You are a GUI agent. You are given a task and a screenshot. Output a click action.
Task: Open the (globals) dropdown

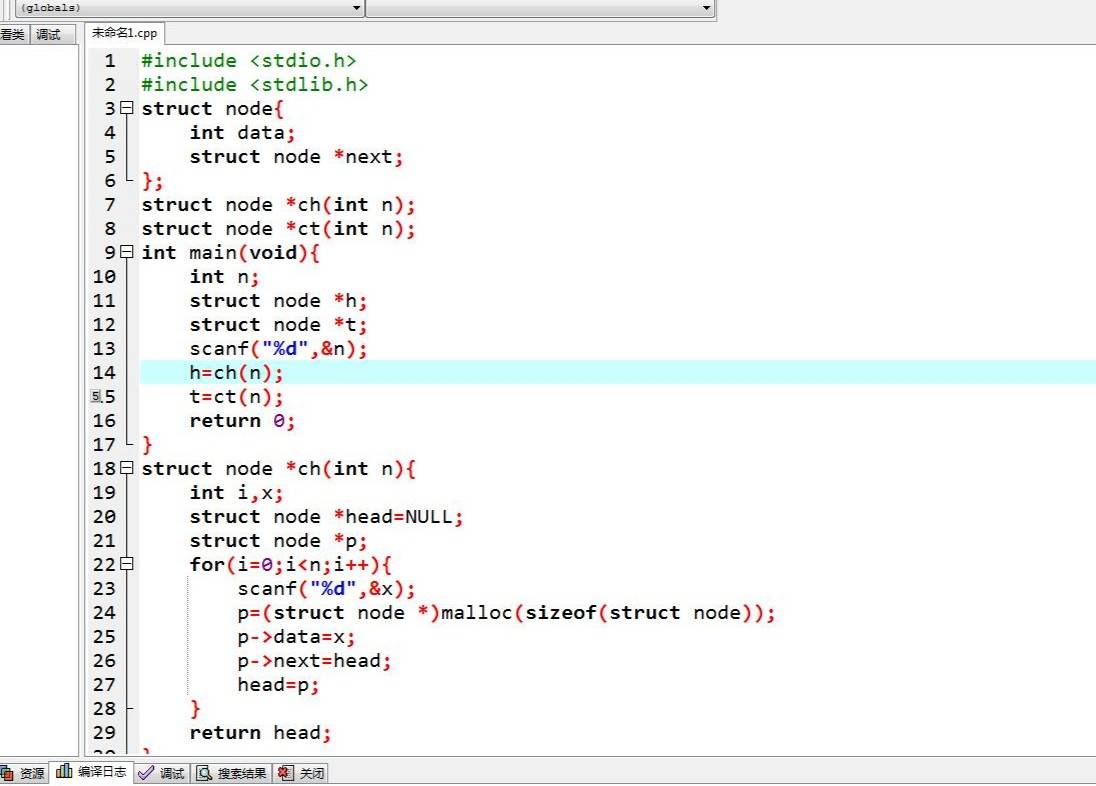click(x=355, y=8)
